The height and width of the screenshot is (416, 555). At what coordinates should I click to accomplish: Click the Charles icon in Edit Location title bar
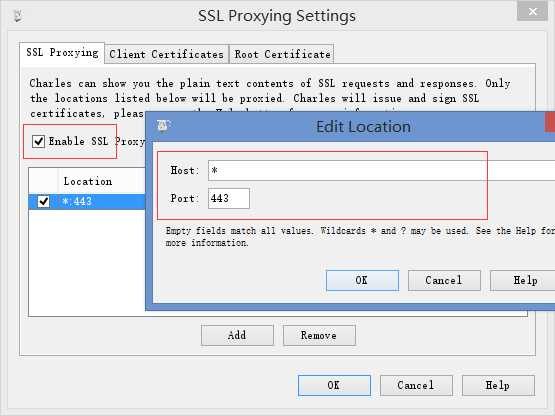click(x=163, y=125)
